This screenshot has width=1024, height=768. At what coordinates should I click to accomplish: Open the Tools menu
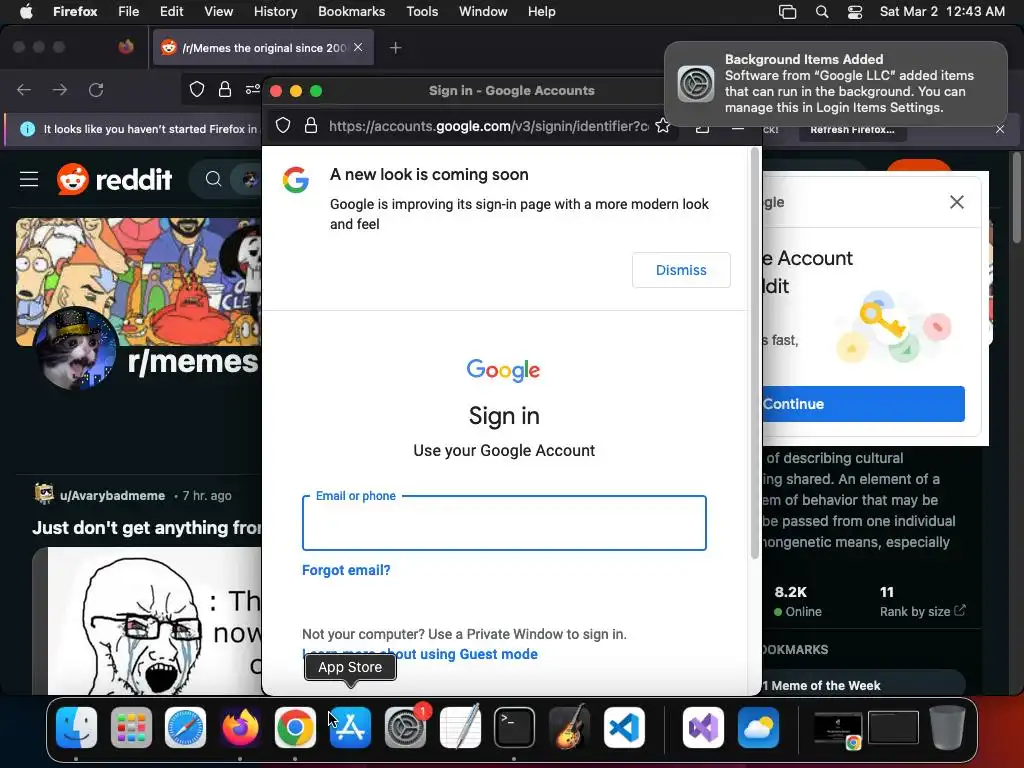[x=422, y=12]
